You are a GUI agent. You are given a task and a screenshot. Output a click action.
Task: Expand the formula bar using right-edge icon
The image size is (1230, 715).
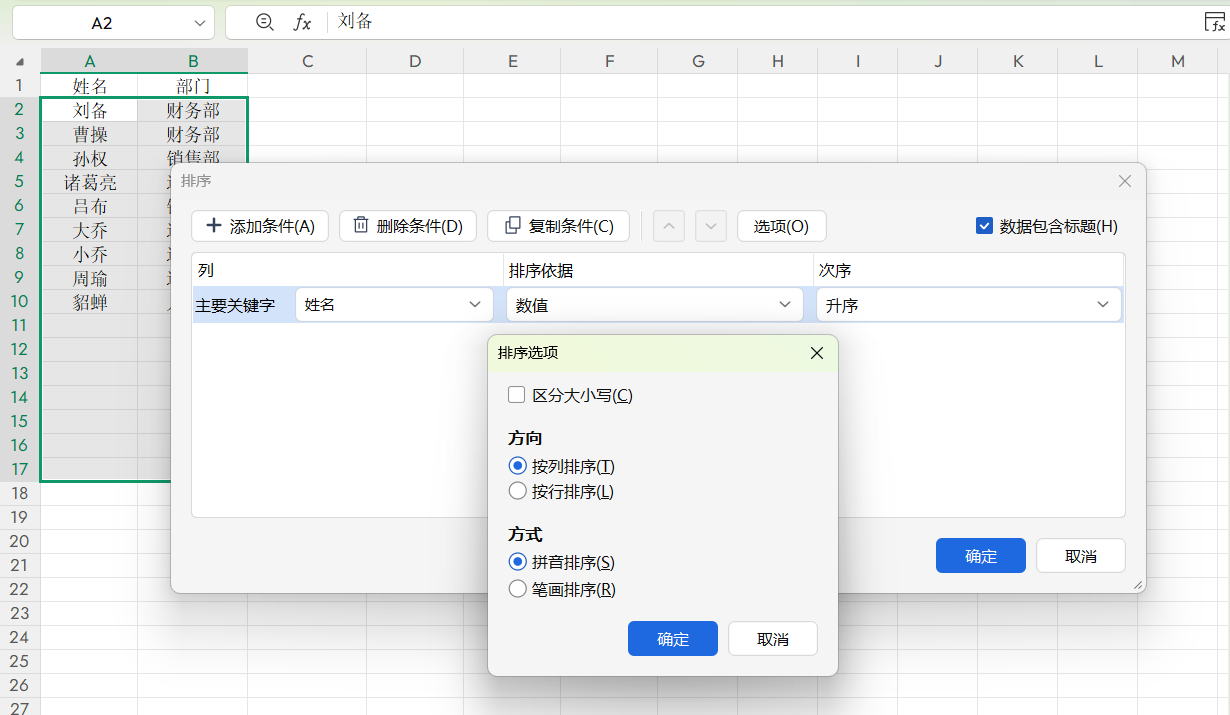(x=1214, y=22)
